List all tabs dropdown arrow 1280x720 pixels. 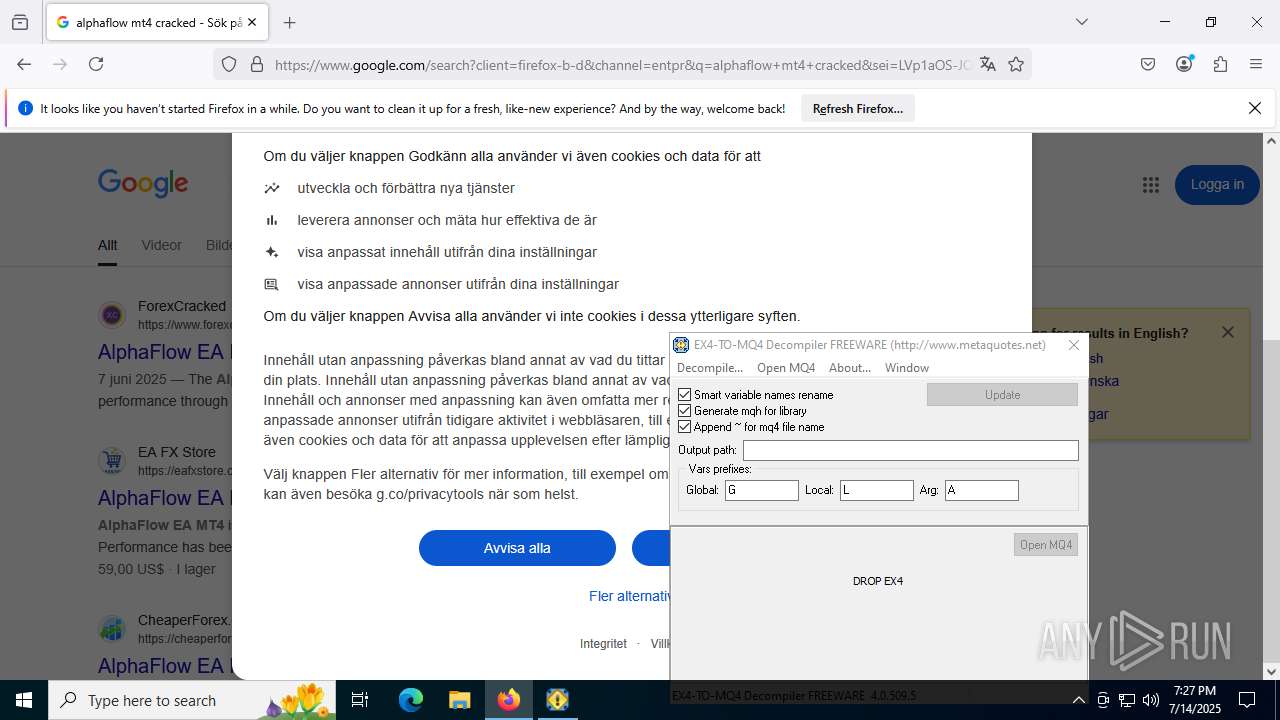1081,22
